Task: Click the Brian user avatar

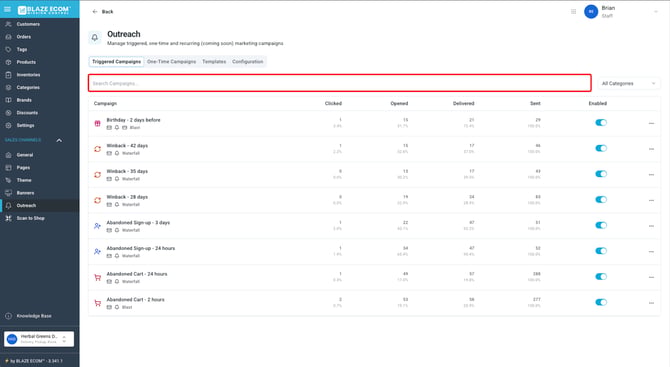Action: pos(591,12)
